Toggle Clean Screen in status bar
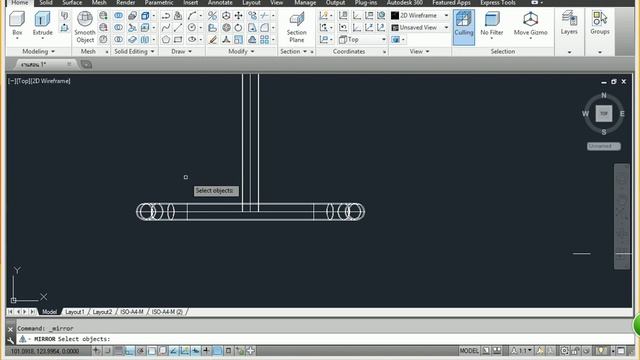 click(x=621, y=351)
